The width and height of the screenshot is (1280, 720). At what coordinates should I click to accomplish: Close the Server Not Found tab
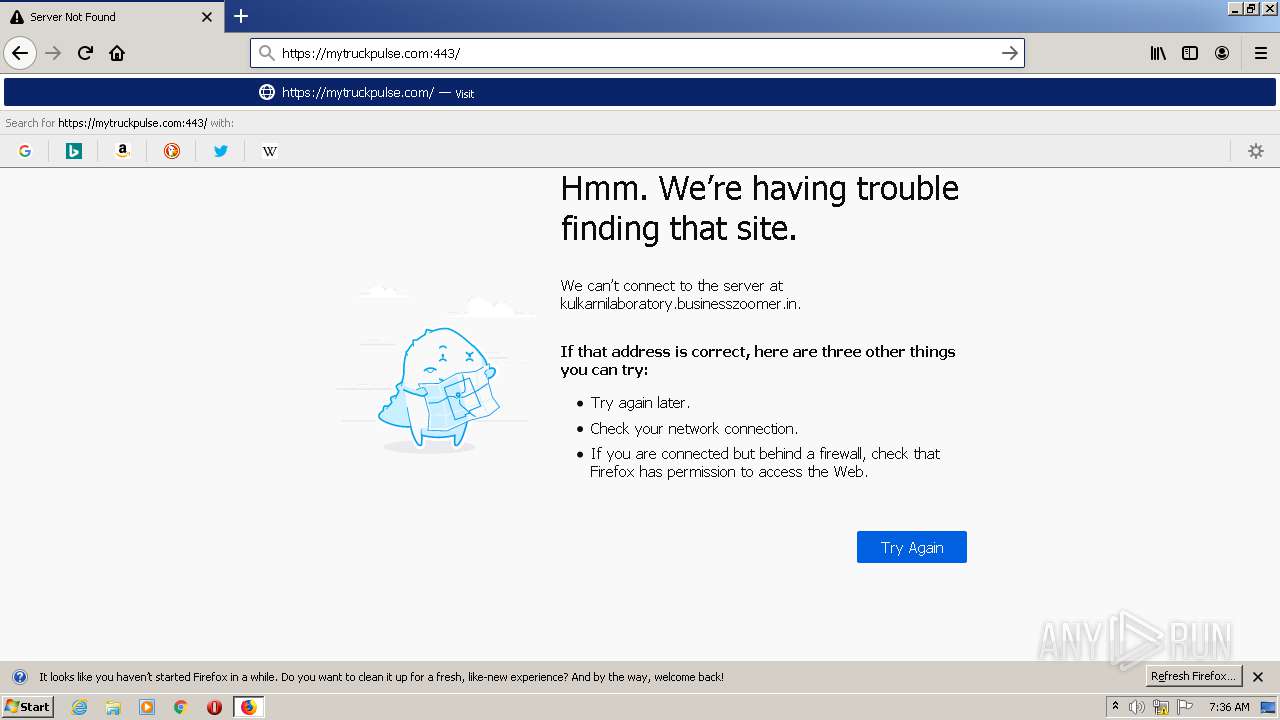tap(207, 17)
